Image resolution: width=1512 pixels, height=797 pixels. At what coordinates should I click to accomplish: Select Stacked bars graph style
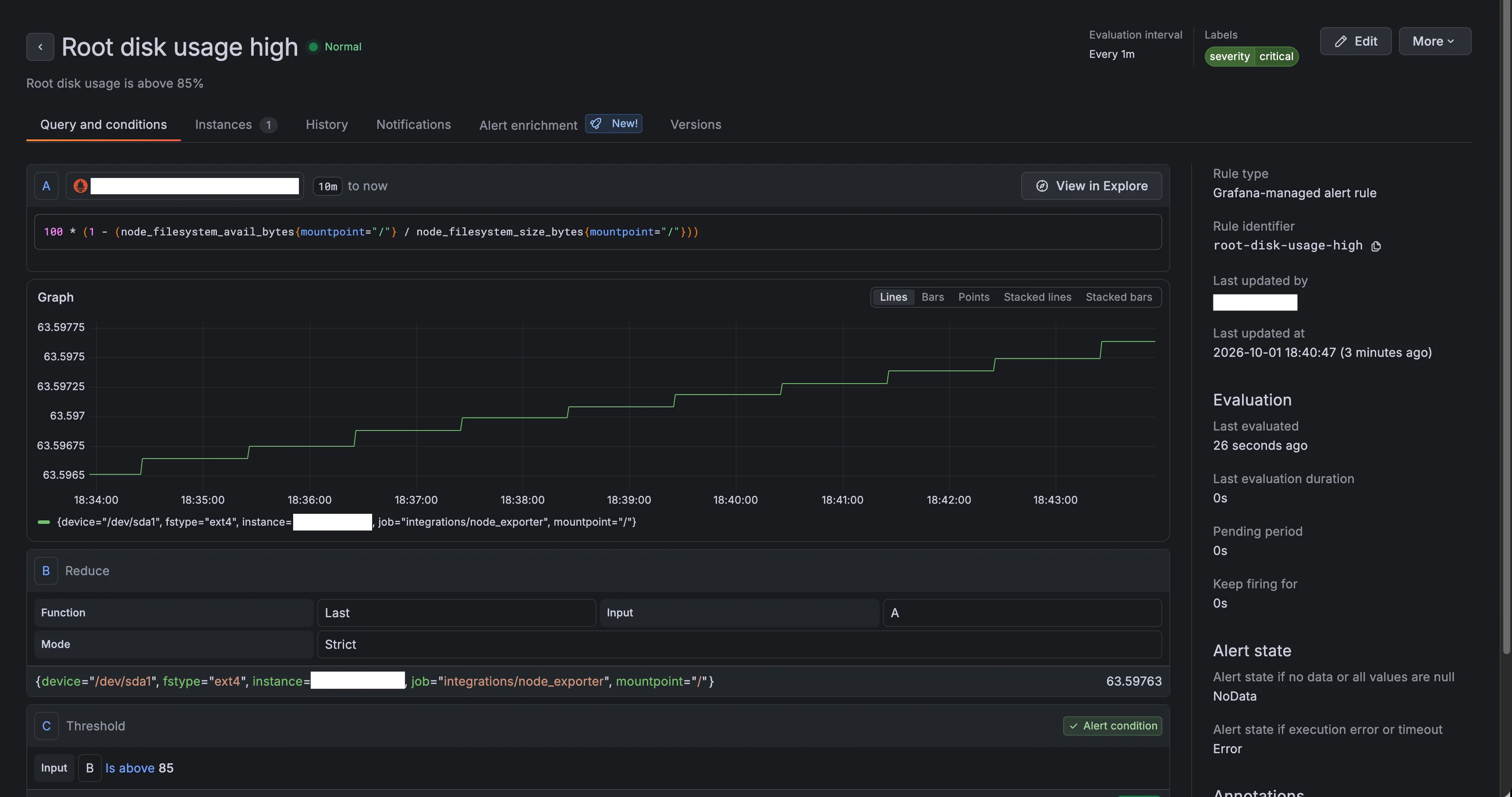[1119, 297]
